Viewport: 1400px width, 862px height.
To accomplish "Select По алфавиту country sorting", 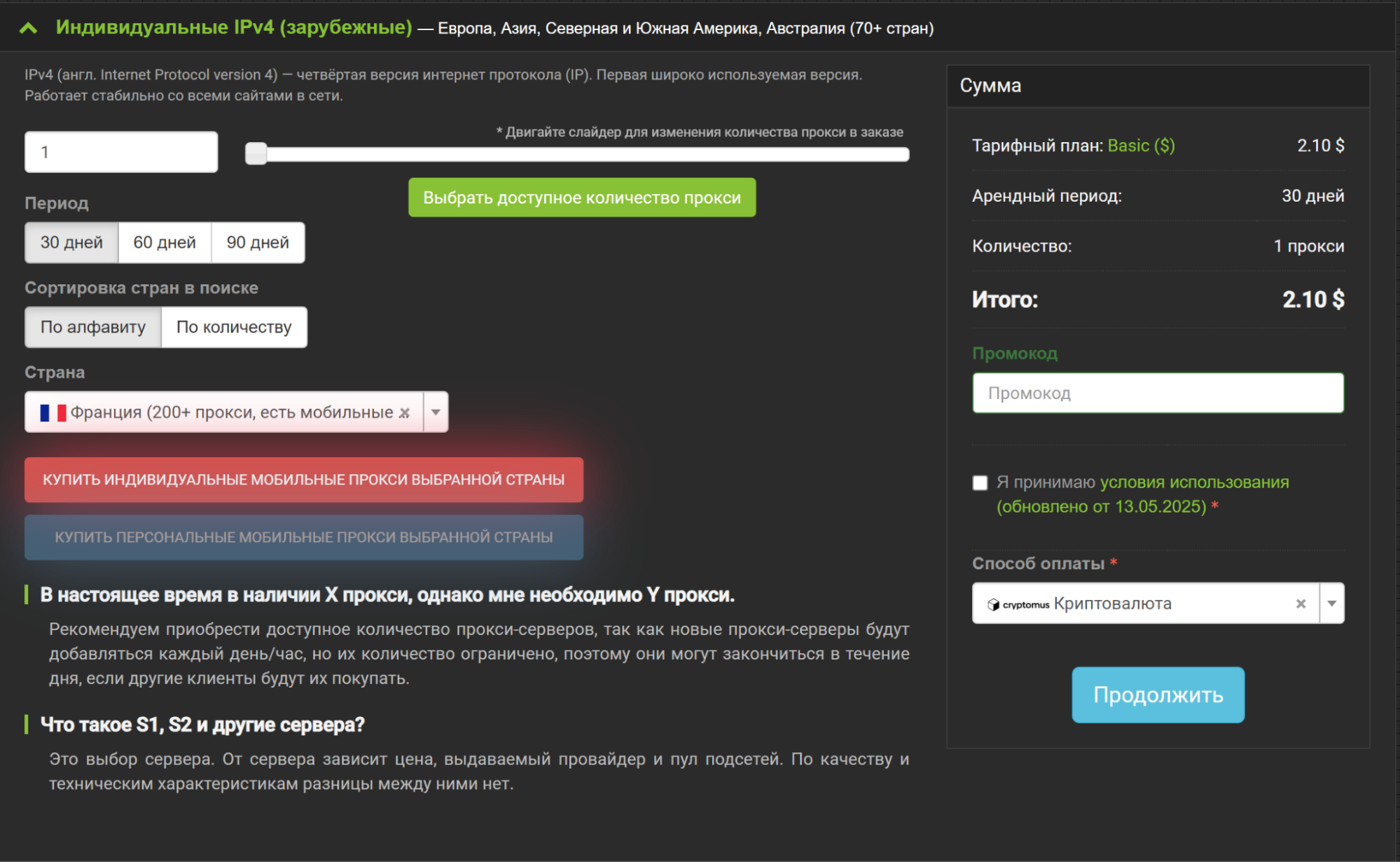I will [92, 326].
